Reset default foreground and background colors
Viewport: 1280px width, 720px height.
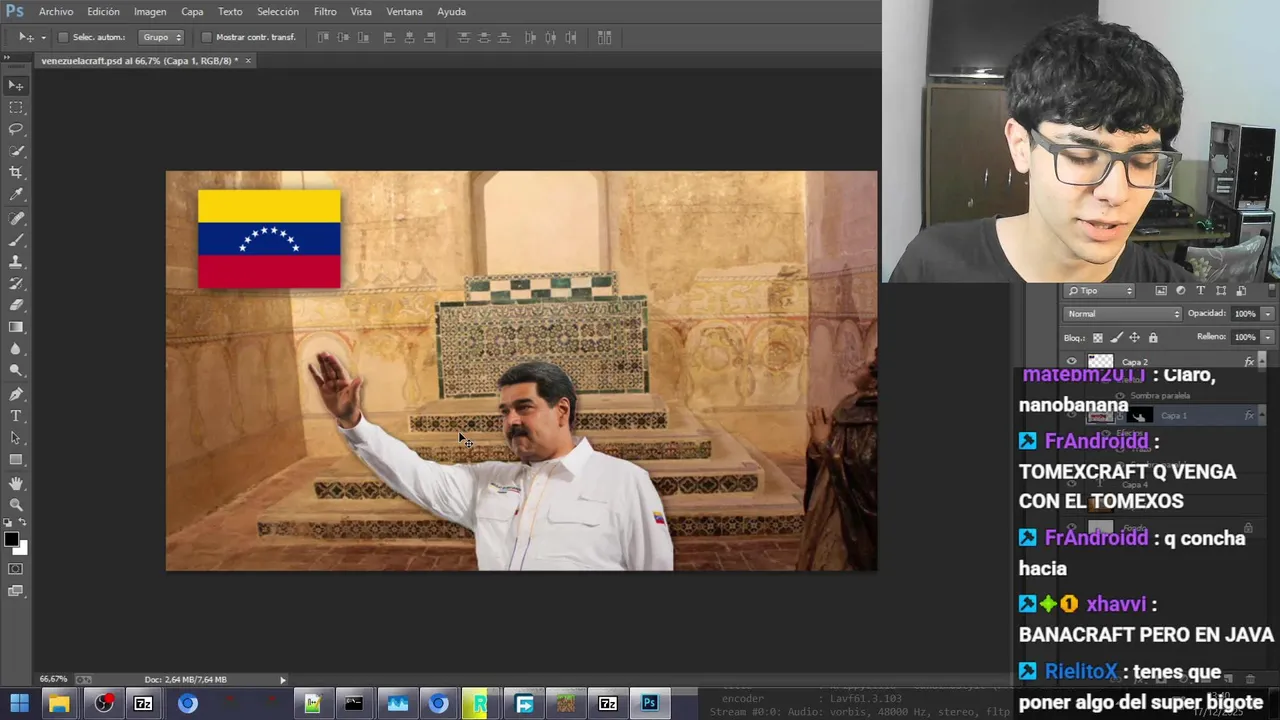point(7,524)
